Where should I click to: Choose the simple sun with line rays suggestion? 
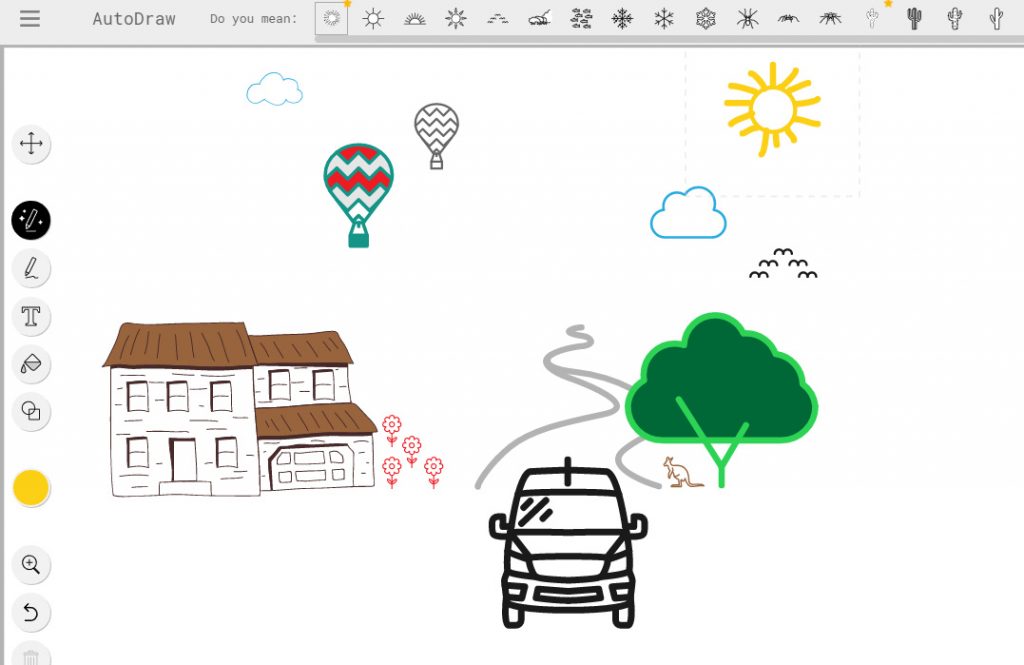click(373, 18)
